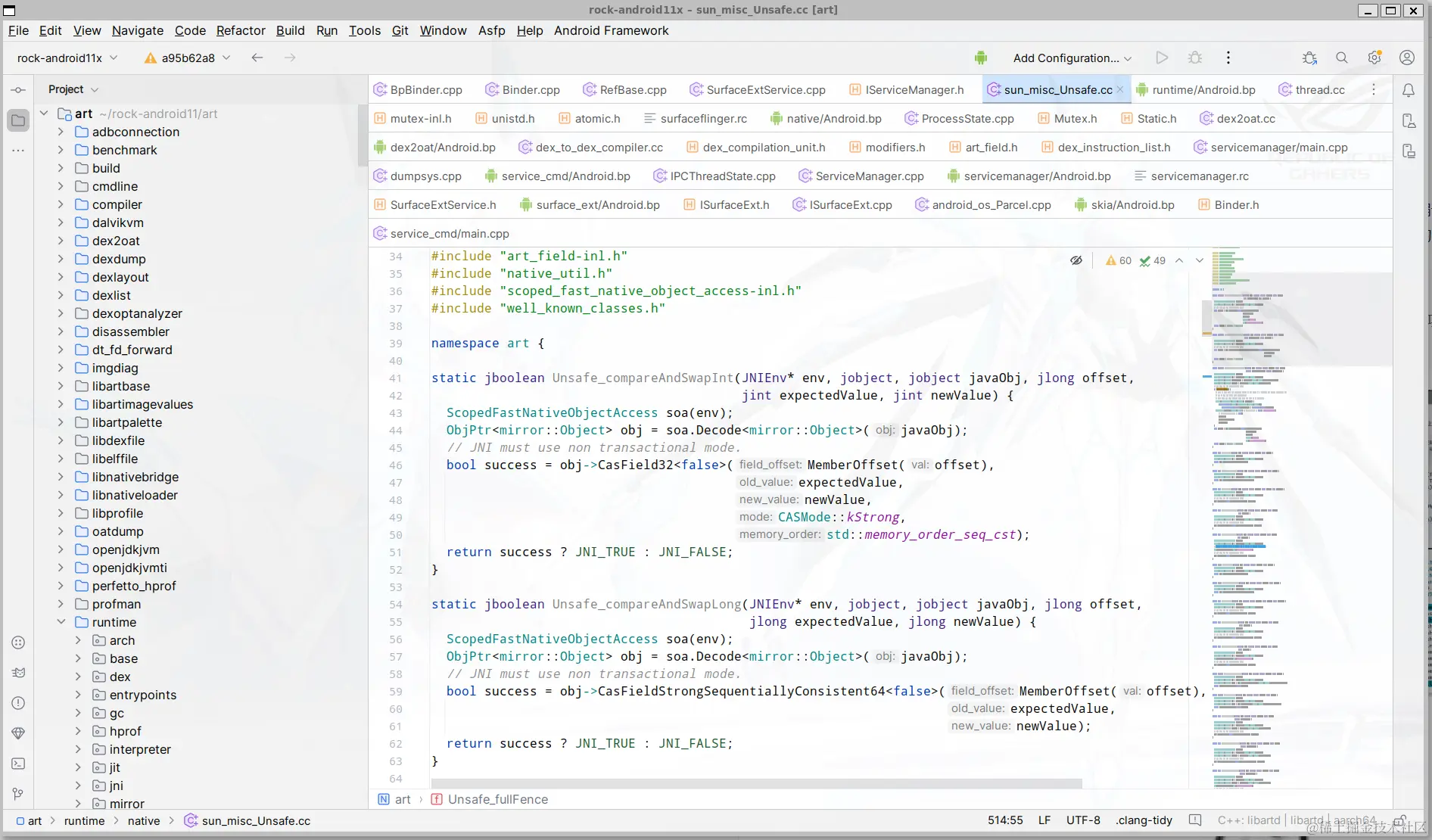Click the warnings count 60 indicator
1432x840 pixels.
click(1119, 260)
